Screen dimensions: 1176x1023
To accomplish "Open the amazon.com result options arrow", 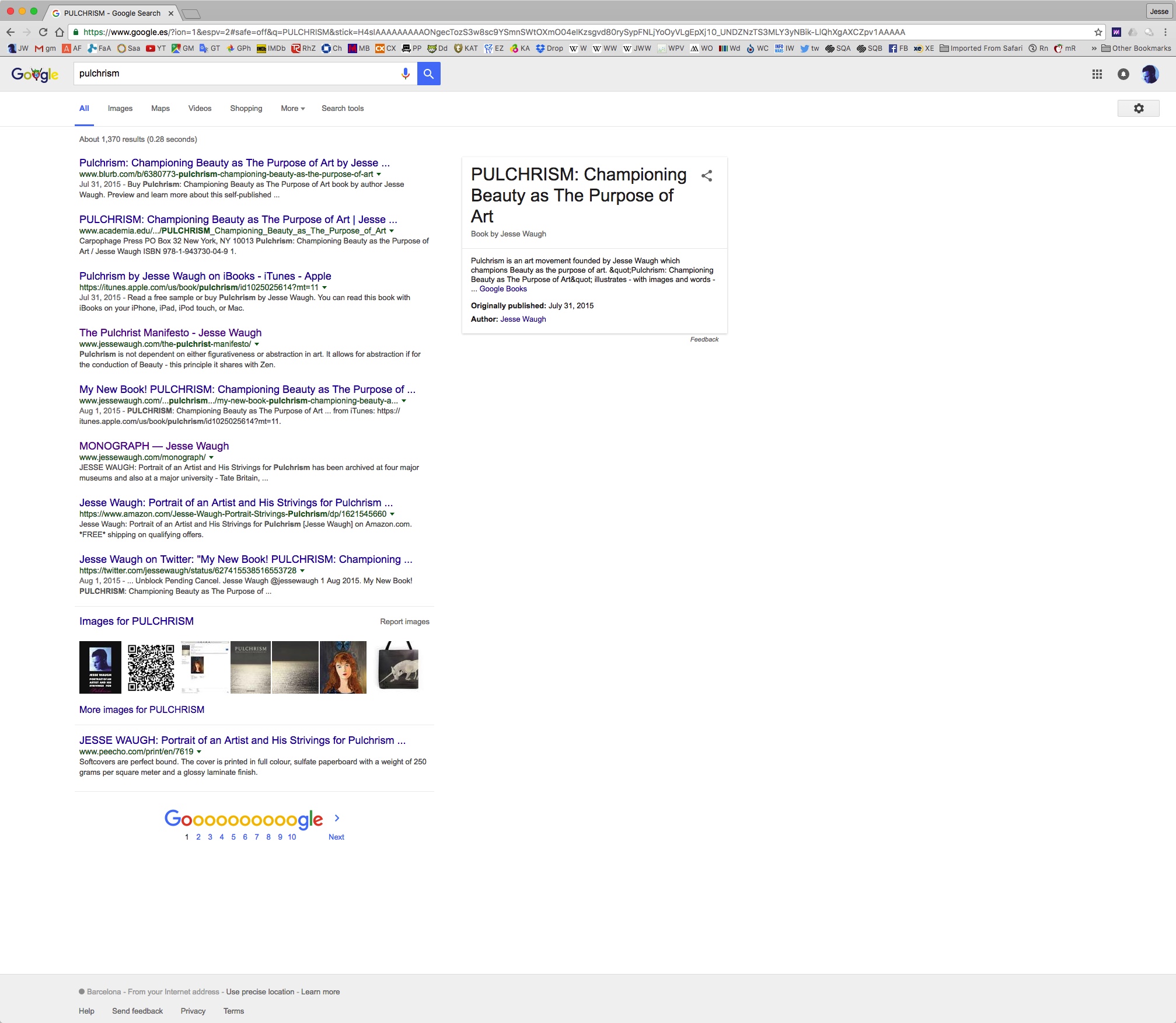I will 392,514.
